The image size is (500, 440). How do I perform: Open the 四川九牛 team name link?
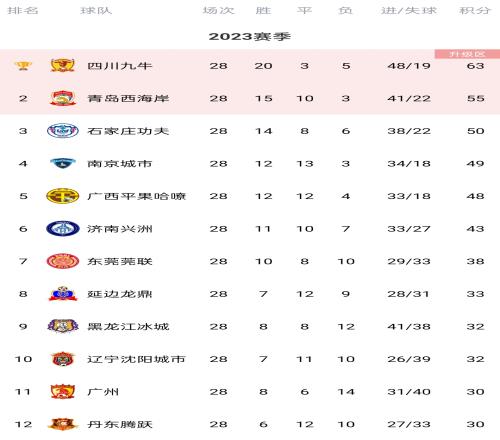click(120, 66)
